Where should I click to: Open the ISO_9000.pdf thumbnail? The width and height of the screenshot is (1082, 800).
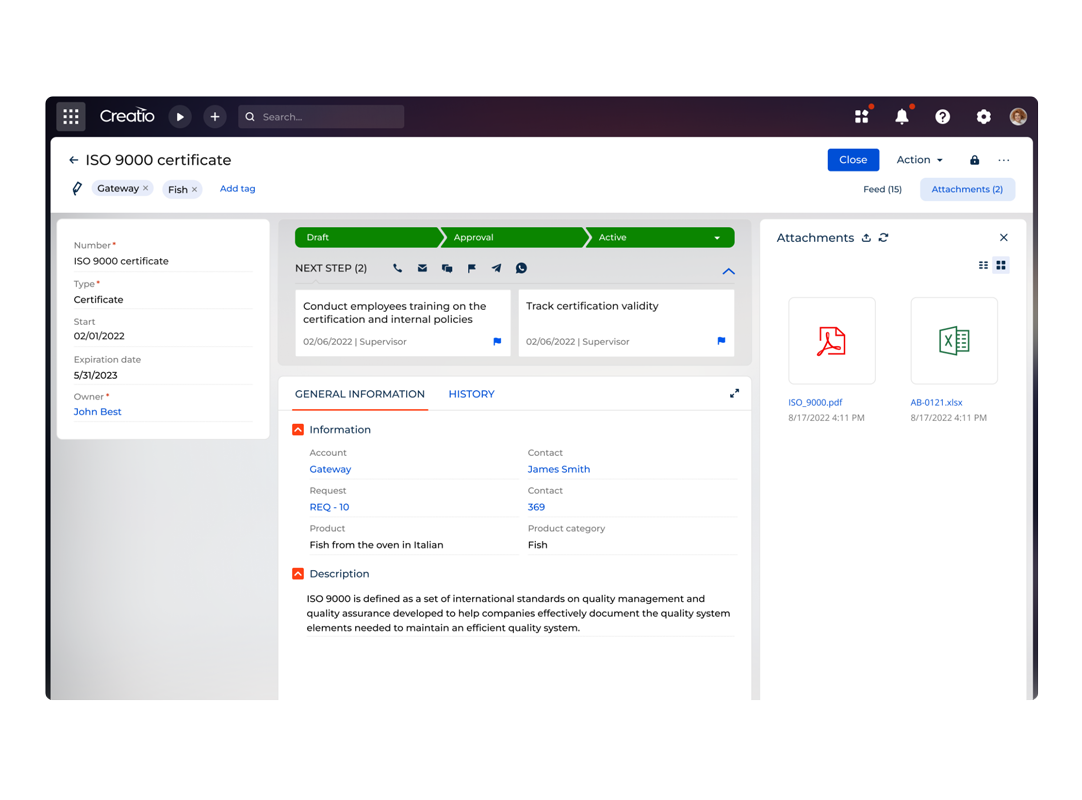point(831,341)
